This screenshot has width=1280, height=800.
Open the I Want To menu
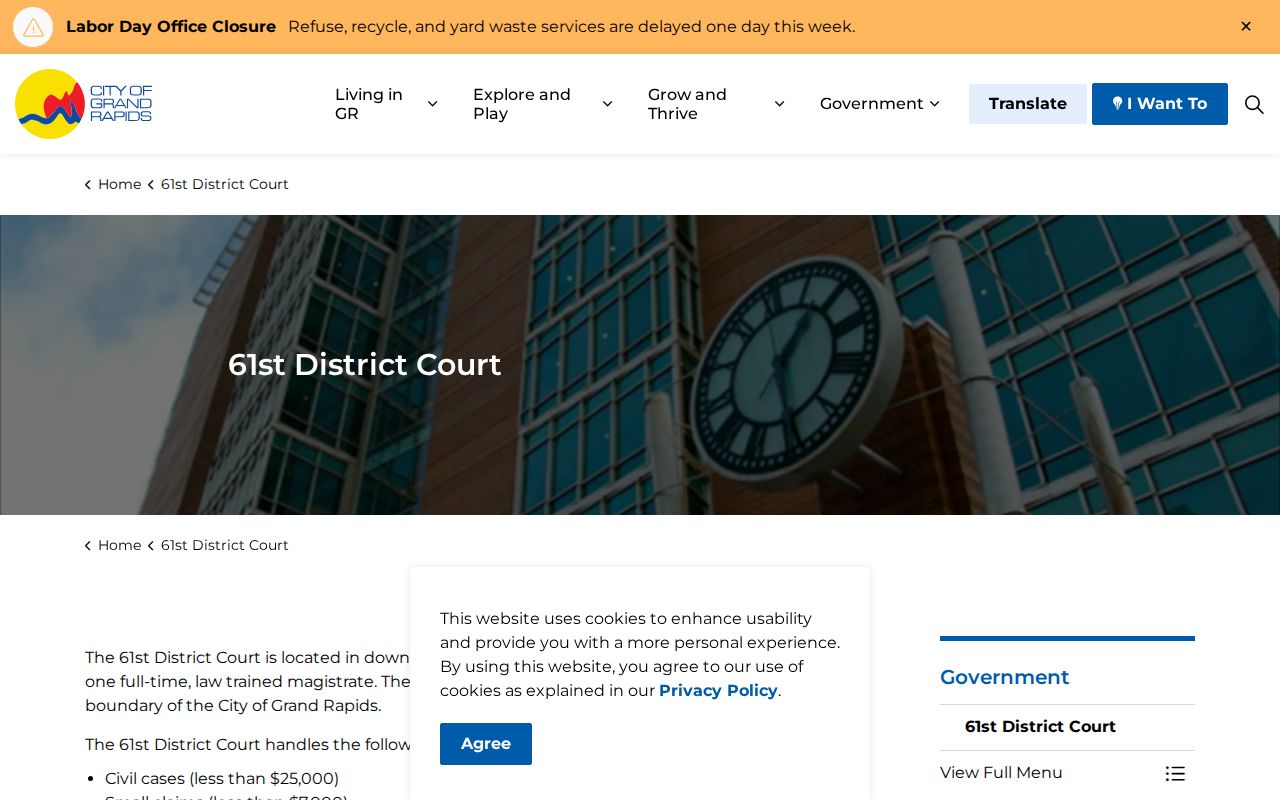(x=1160, y=104)
